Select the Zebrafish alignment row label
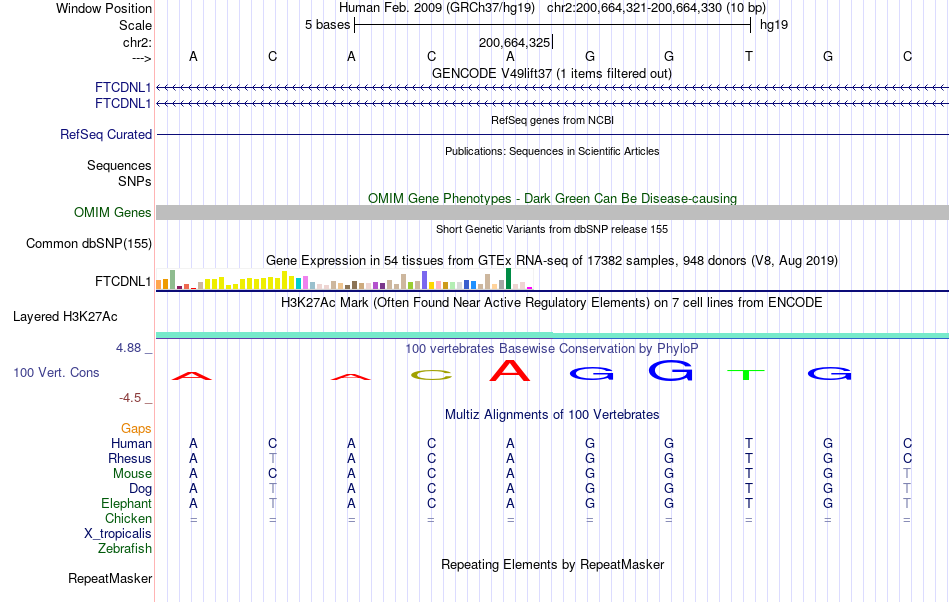 [125, 548]
